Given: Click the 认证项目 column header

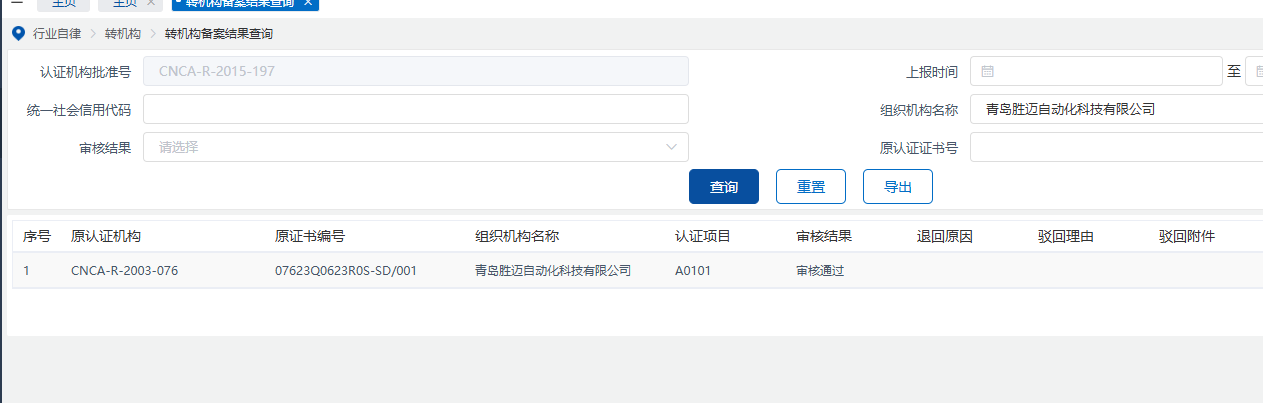Looking at the screenshot, I should [x=703, y=237].
